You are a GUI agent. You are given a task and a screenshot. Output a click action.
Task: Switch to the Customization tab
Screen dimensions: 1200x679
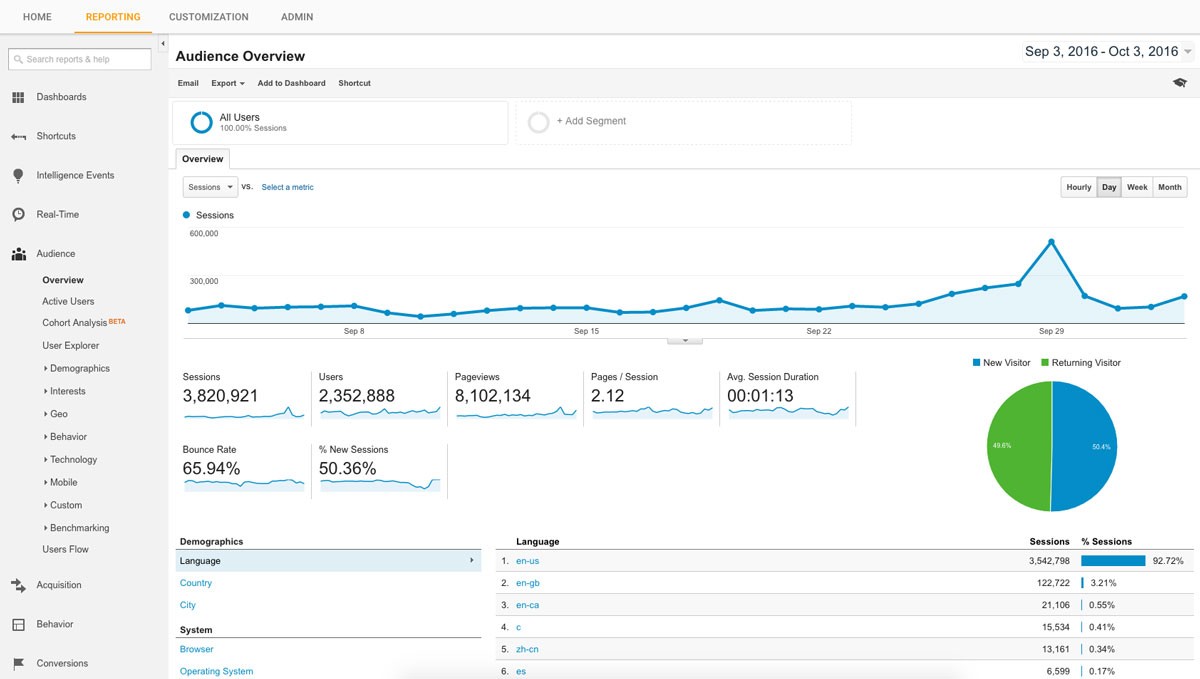coord(208,17)
